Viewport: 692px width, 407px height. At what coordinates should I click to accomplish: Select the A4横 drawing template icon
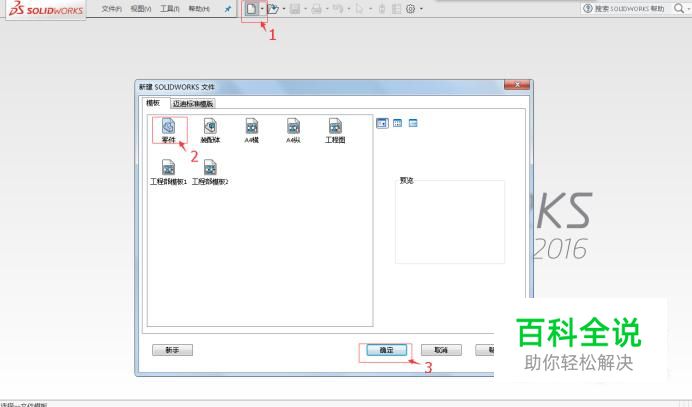click(252, 130)
